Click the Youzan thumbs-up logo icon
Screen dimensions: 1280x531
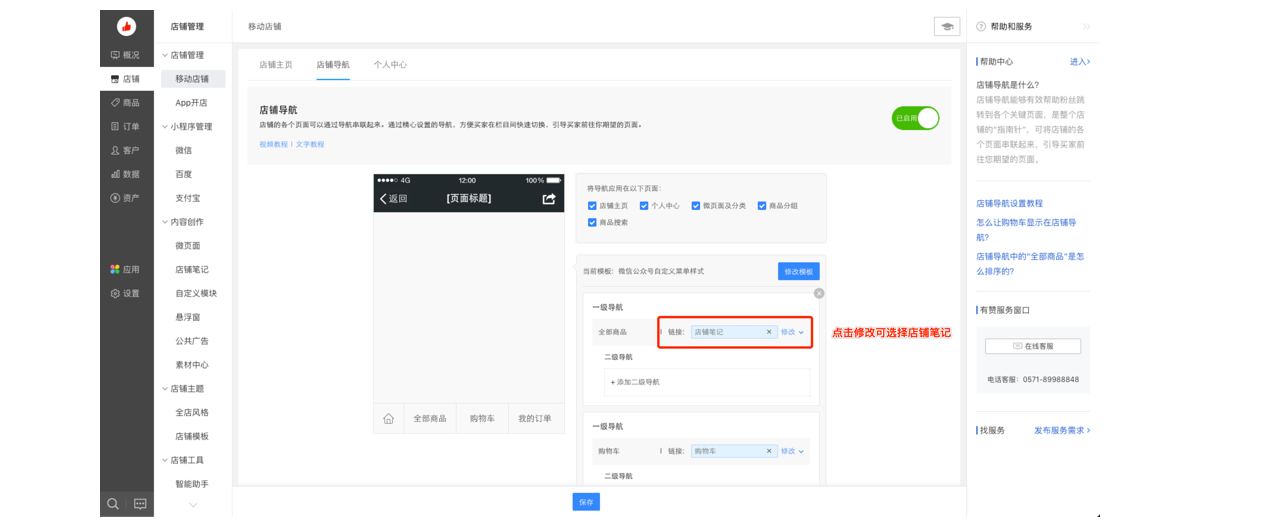pyautogui.click(x=126, y=27)
